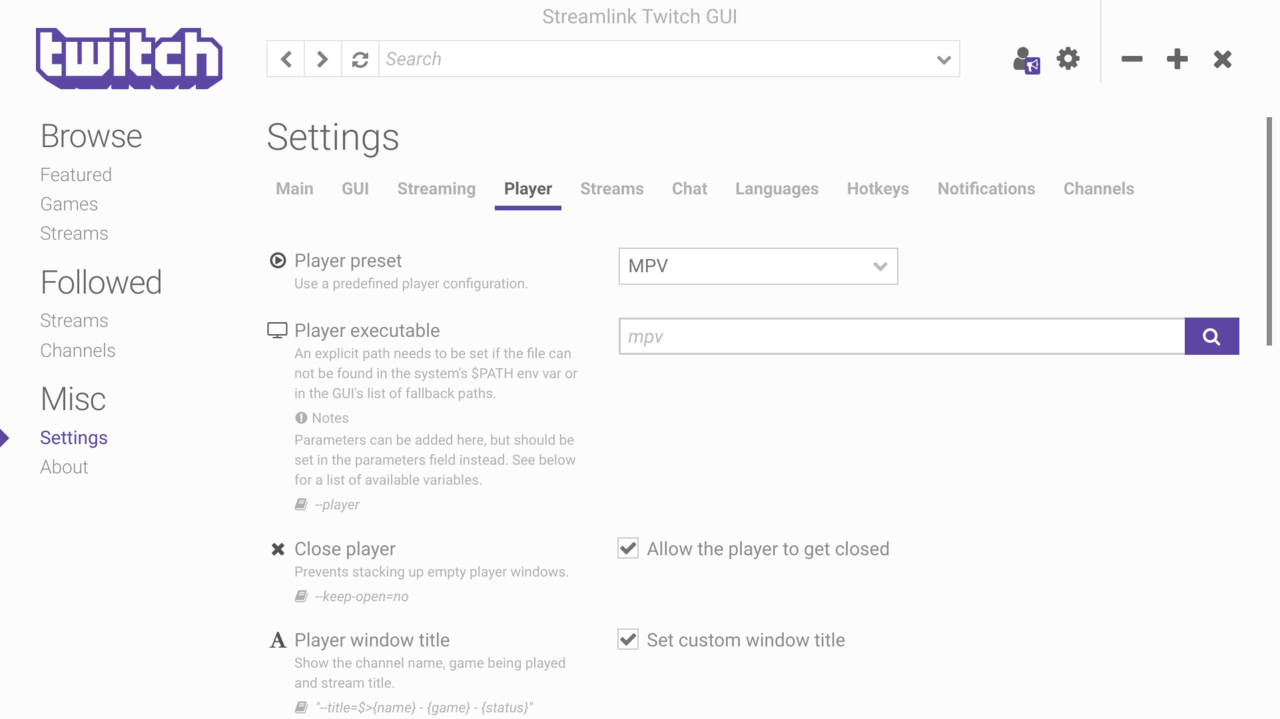The width and height of the screenshot is (1280, 719).
Task: Open the About page in sidebar
Action: click(64, 467)
